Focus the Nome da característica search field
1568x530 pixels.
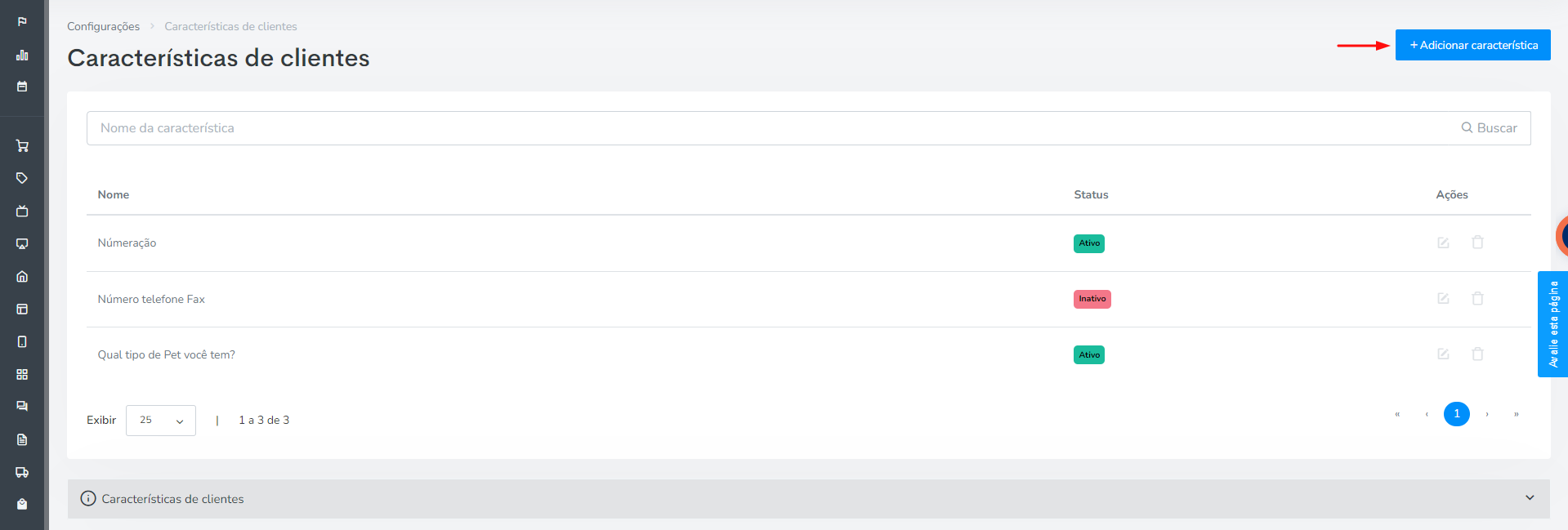tap(768, 128)
